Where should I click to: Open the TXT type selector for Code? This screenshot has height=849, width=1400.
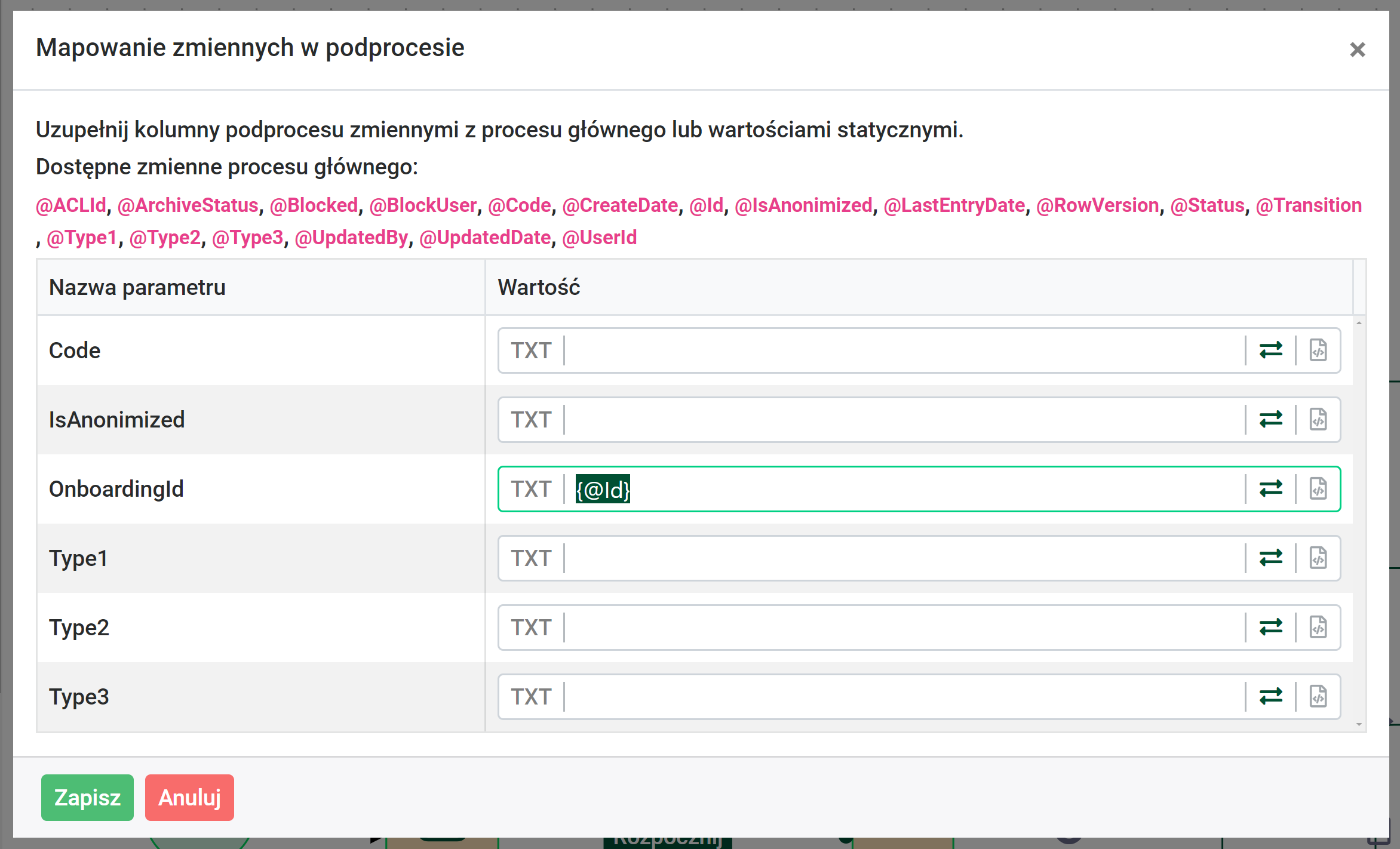point(530,350)
